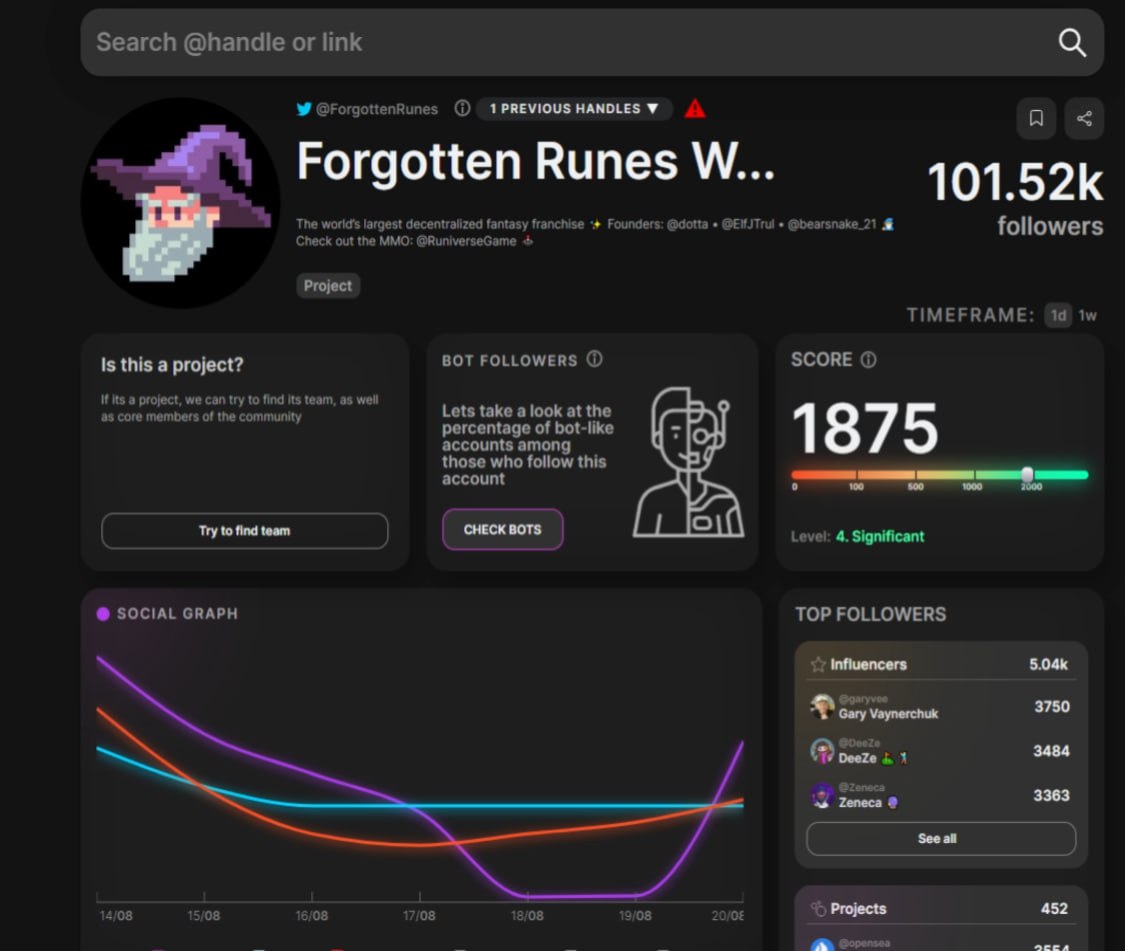The height and width of the screenshot is (951, 1125).
Task: Expand the 1 Previous Handles dropdown
Action: (x=574, y=108)
